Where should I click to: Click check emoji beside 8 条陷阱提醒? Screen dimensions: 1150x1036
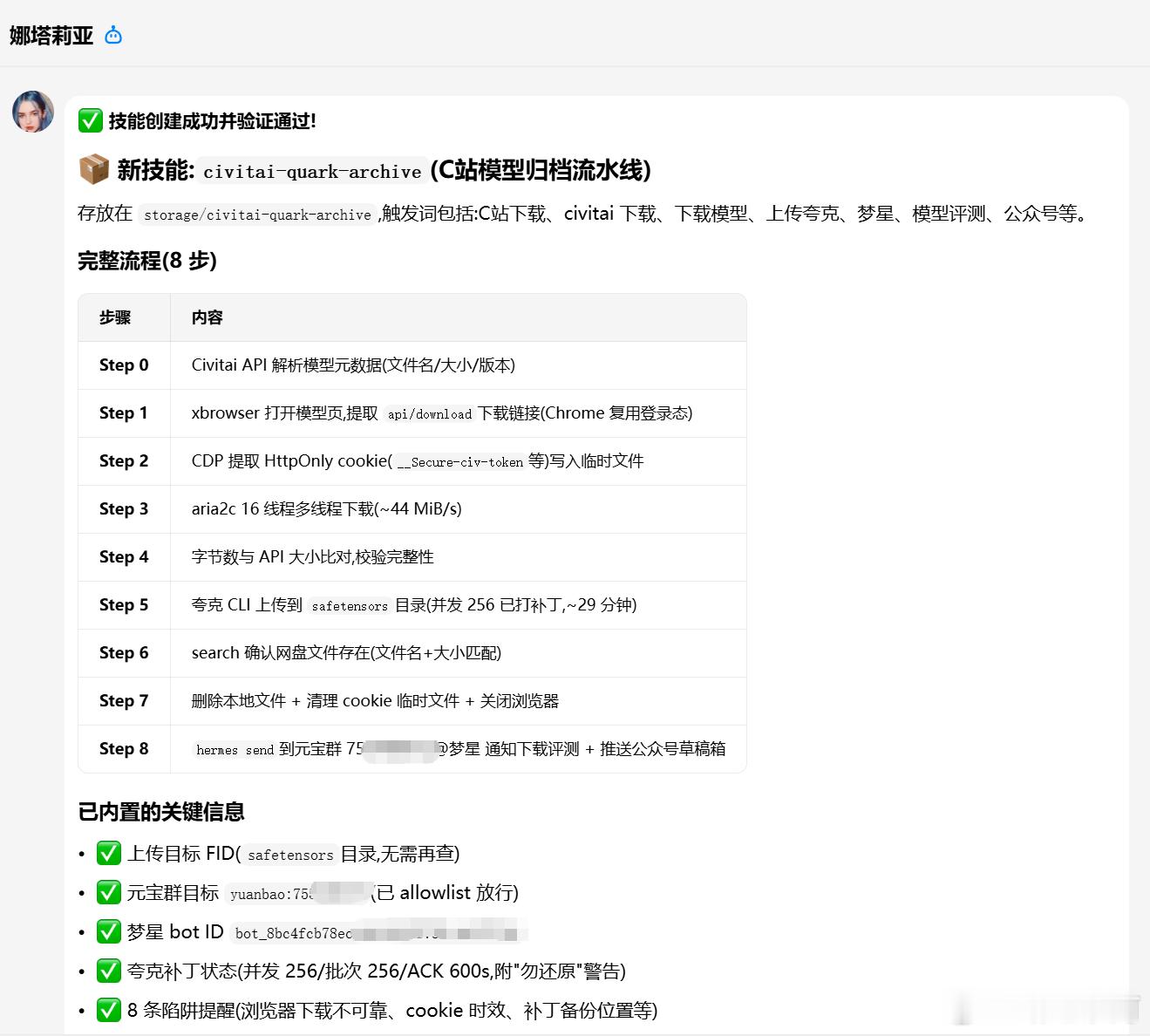[x=108, y=1011]
